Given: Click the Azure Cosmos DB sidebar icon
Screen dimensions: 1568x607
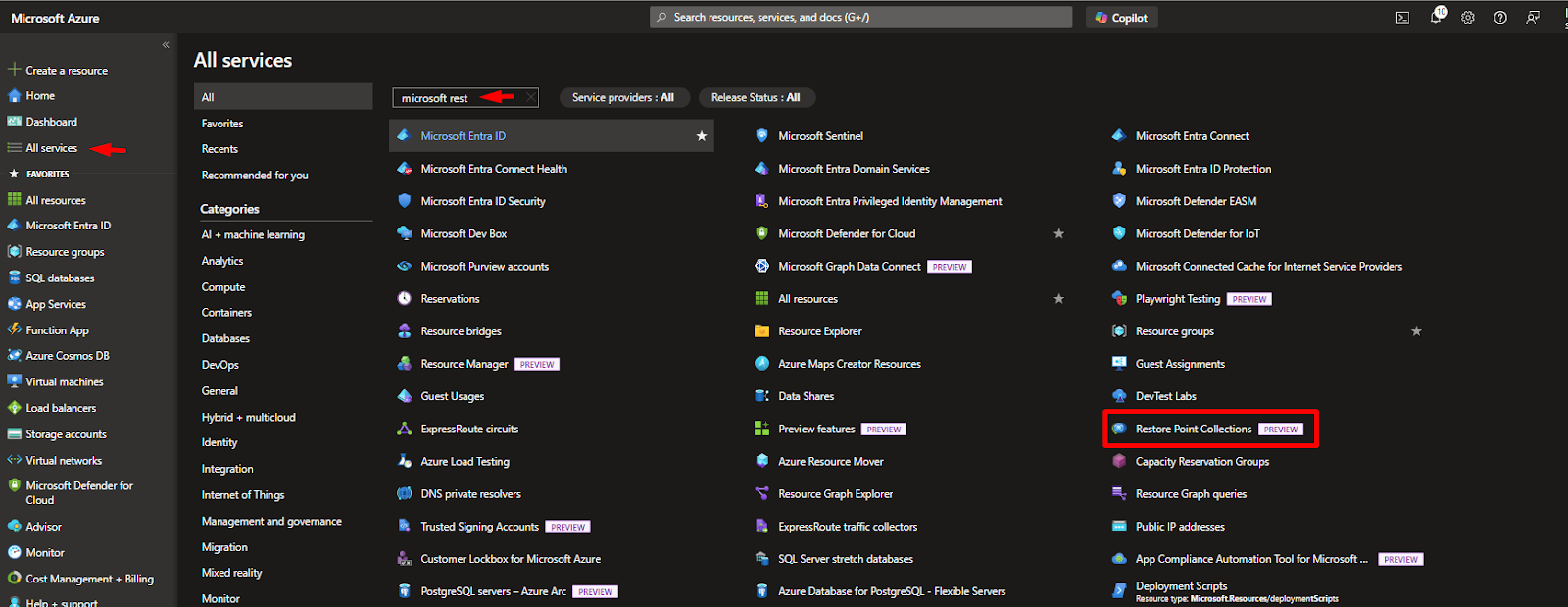Looking at the screenshot, I should pyautogui.click(x=14, y=356).
